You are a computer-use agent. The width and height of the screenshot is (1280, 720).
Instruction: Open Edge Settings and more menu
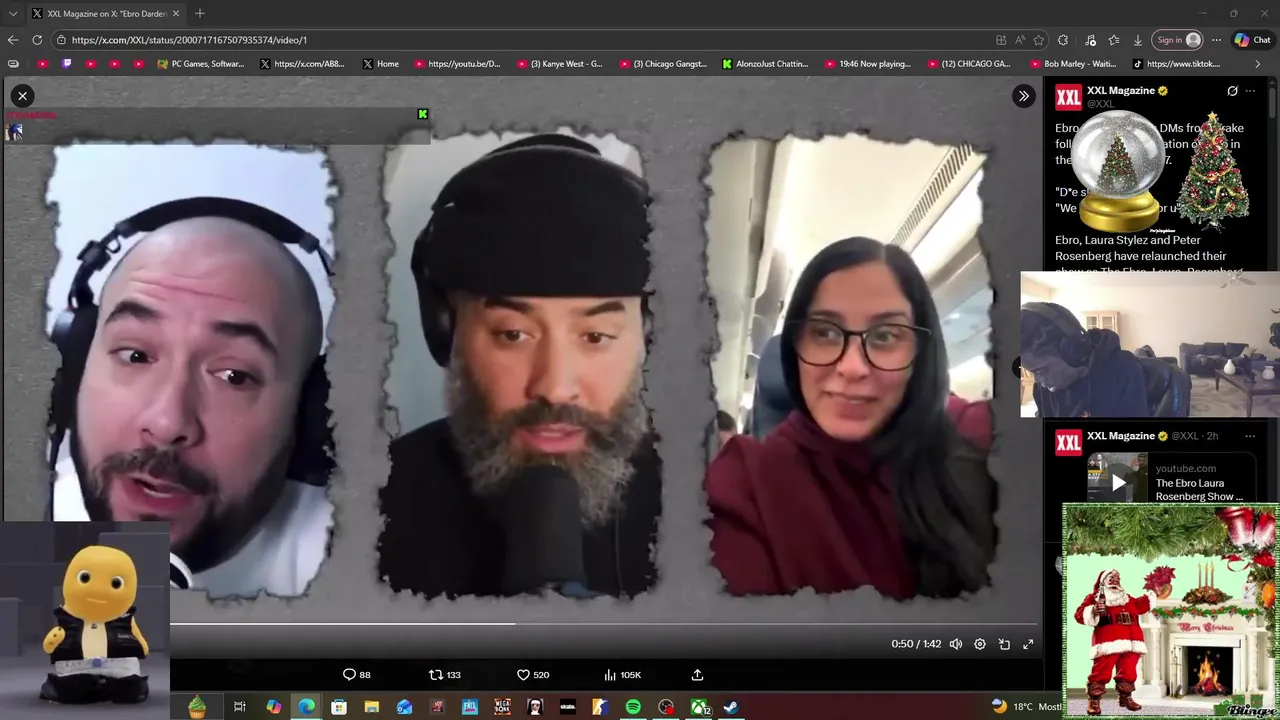[1216, 40]
